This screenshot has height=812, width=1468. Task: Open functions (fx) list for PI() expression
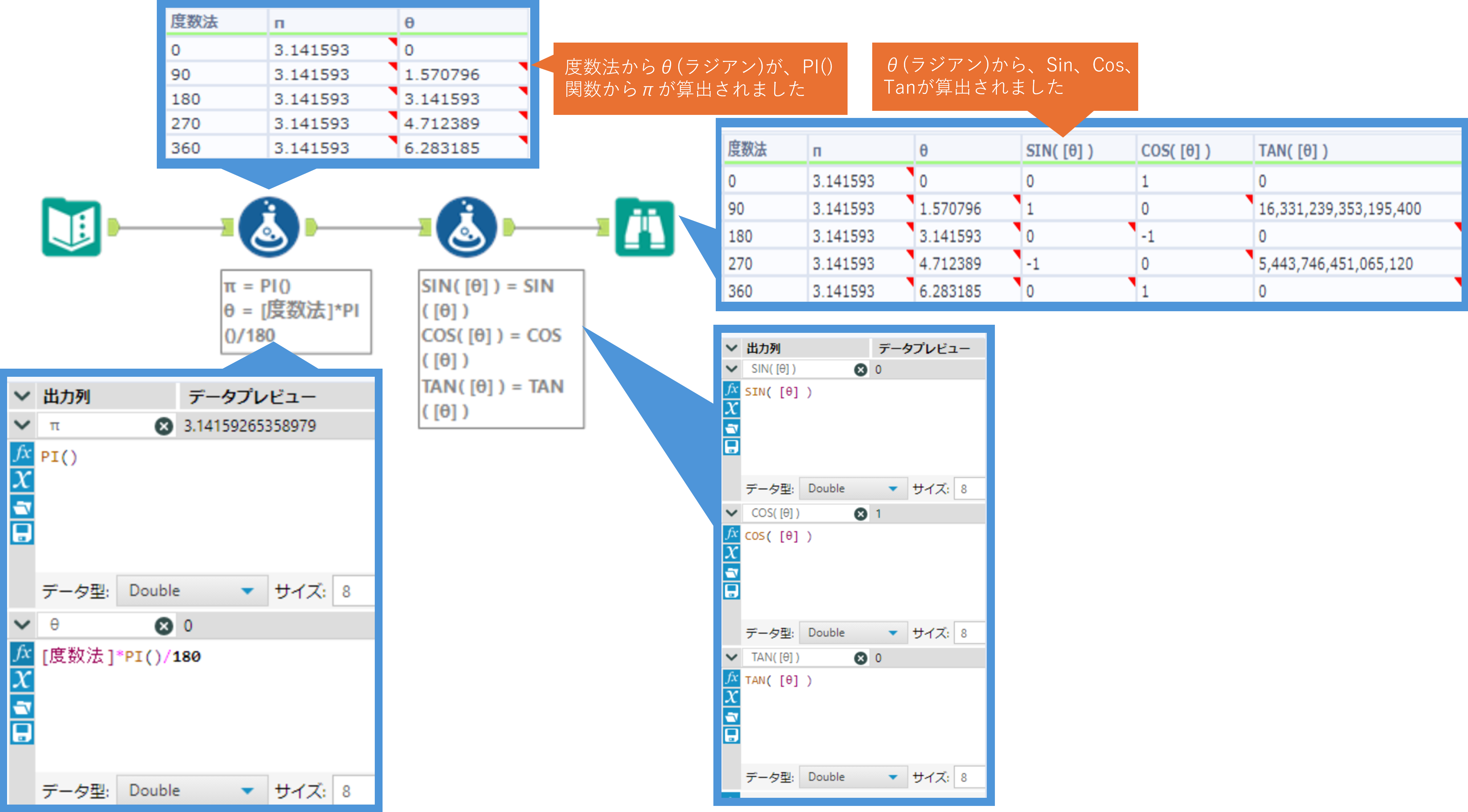[x=22, y=453]
